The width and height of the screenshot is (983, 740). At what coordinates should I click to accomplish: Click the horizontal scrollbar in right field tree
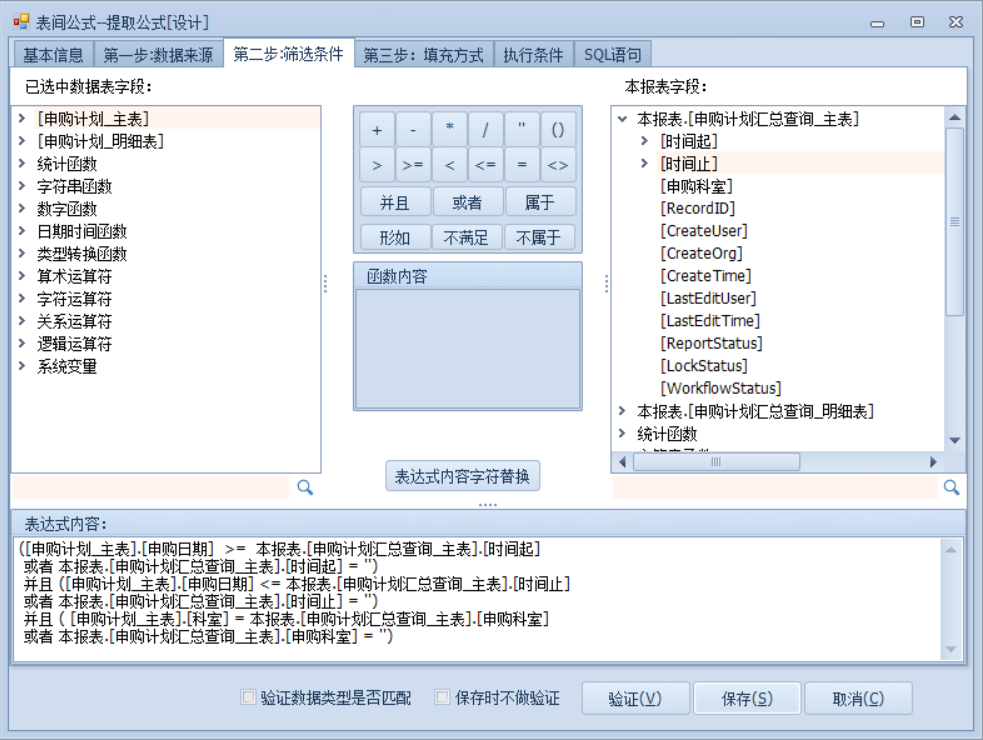(x=715, y=462)
